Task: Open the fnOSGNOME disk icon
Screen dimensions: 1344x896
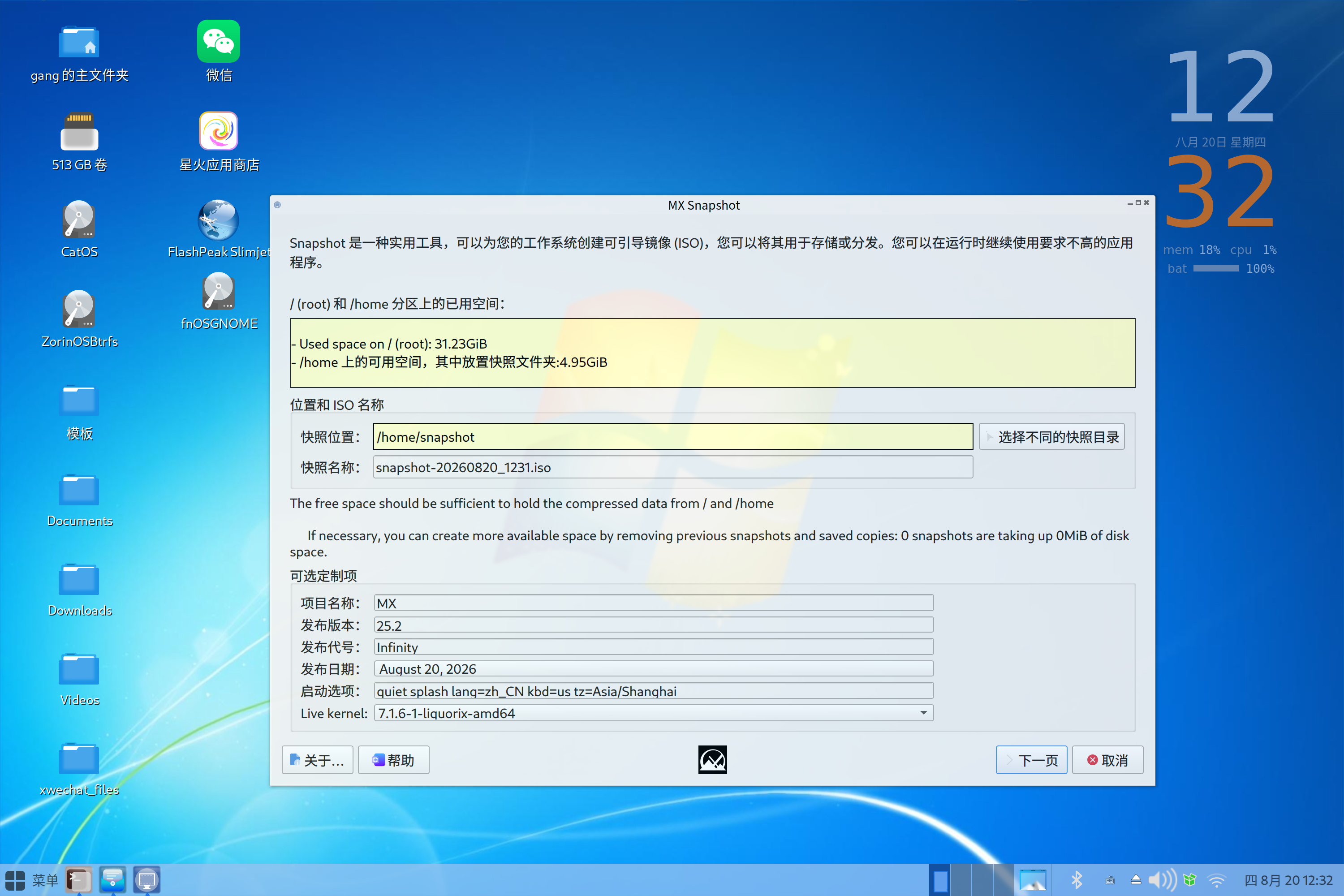Action: click(x=218, y=292)
